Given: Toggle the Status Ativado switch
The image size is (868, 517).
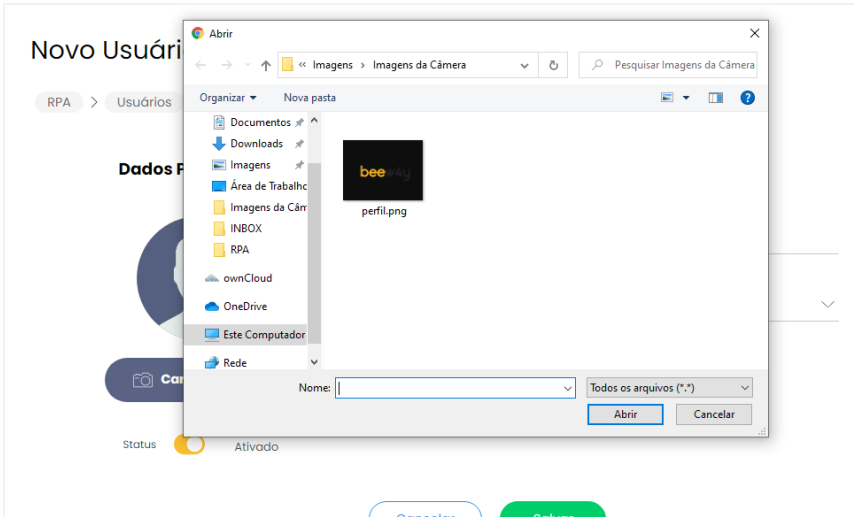Looking at the screenshot, I should (x=189, y=444).
